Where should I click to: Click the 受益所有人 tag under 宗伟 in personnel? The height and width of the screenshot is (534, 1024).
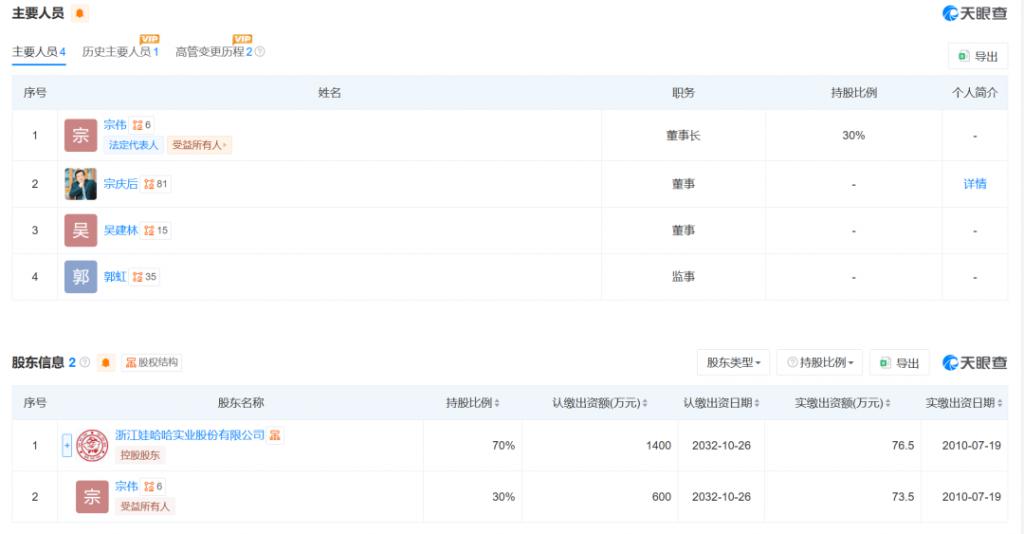(x=199, y=145)
